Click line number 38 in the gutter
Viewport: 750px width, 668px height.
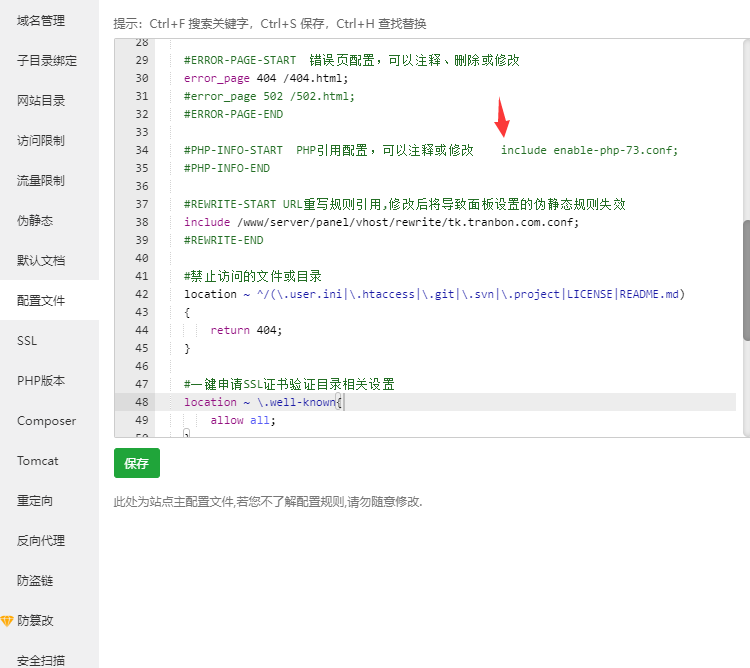[x=142, y=222]
